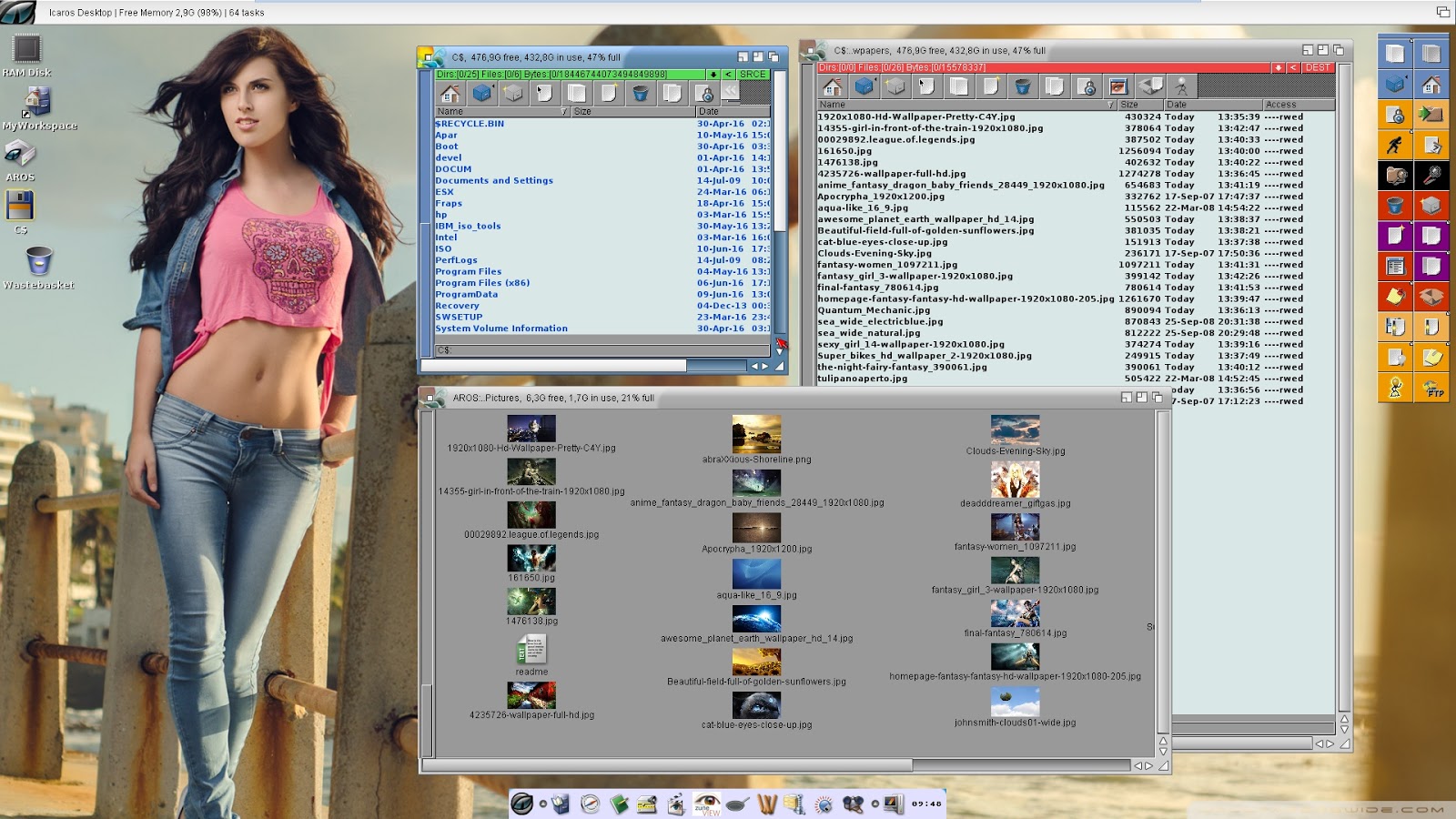The image size is (1456, 819).
Task: Select Clouds-Evening-Sky.jpg in the wpapers lister
Action: (x=875, y=253)
